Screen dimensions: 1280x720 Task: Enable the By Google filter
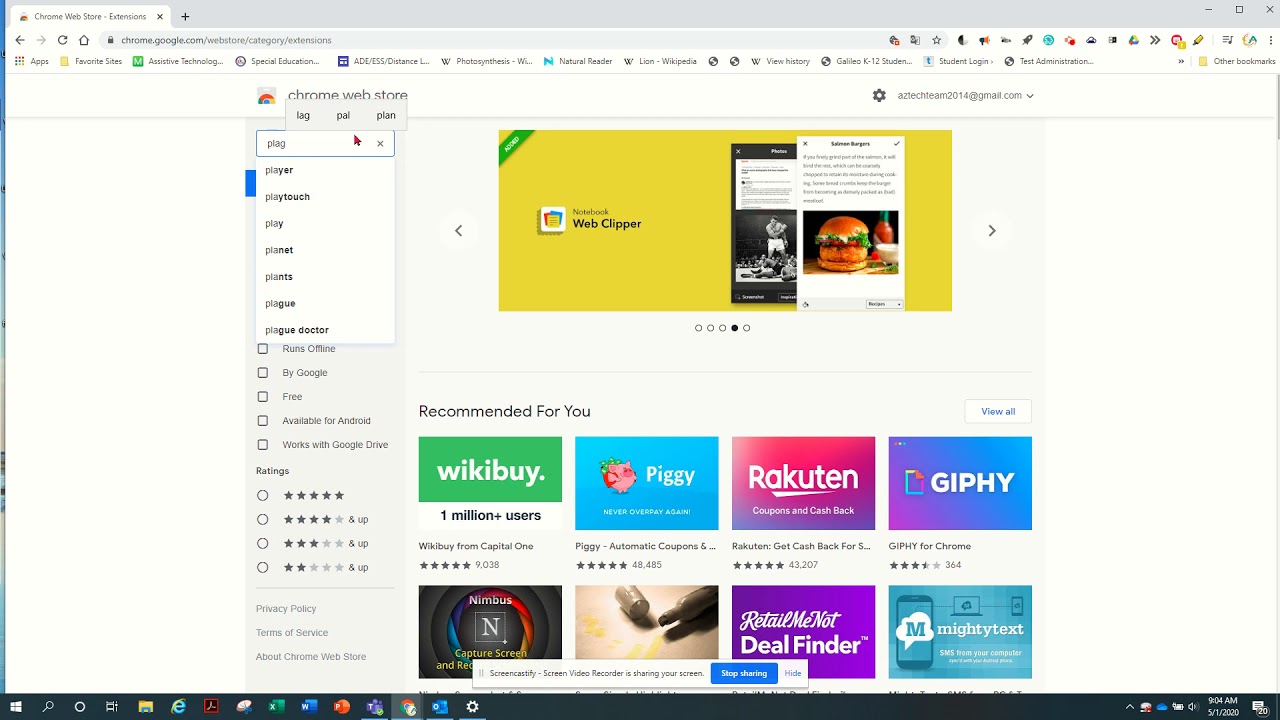point(263,373)
